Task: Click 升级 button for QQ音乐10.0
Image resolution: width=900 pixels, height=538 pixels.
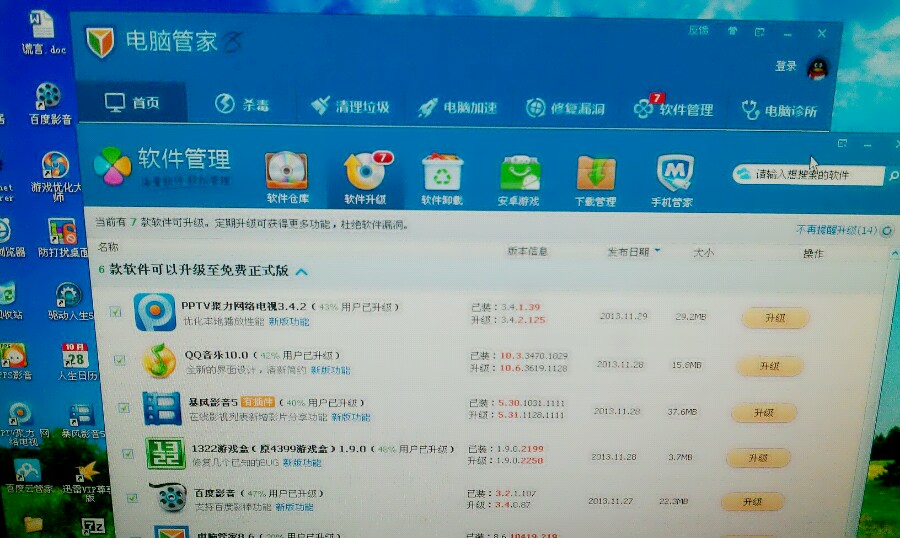Action: click(x=769, y=366)
